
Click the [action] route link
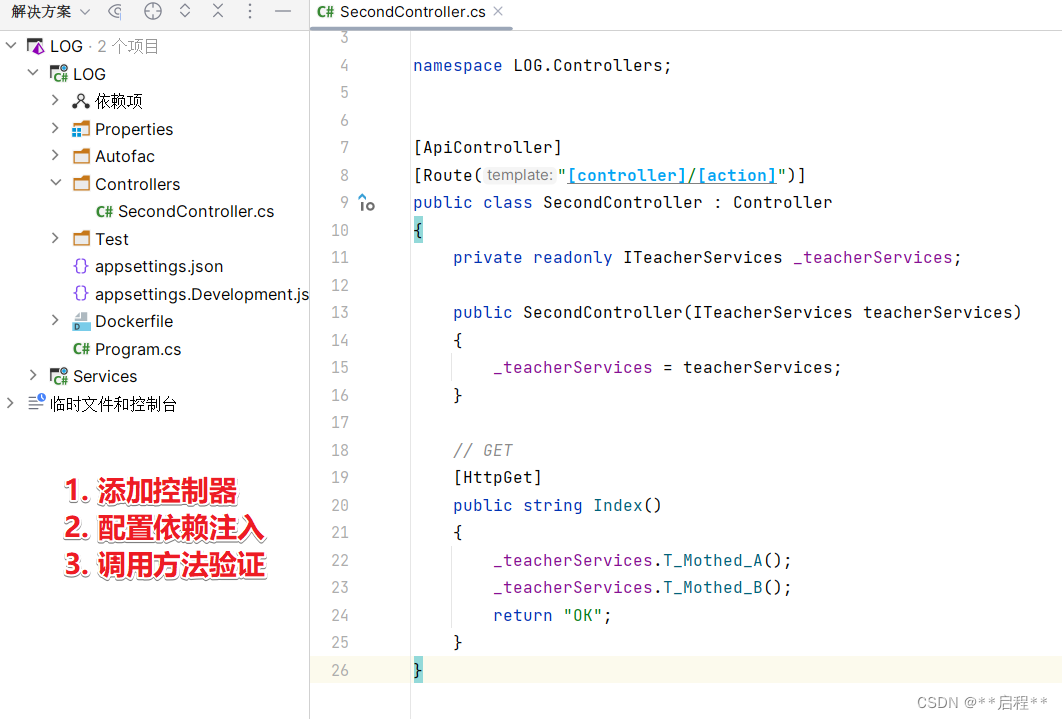(x=737, y=175)
